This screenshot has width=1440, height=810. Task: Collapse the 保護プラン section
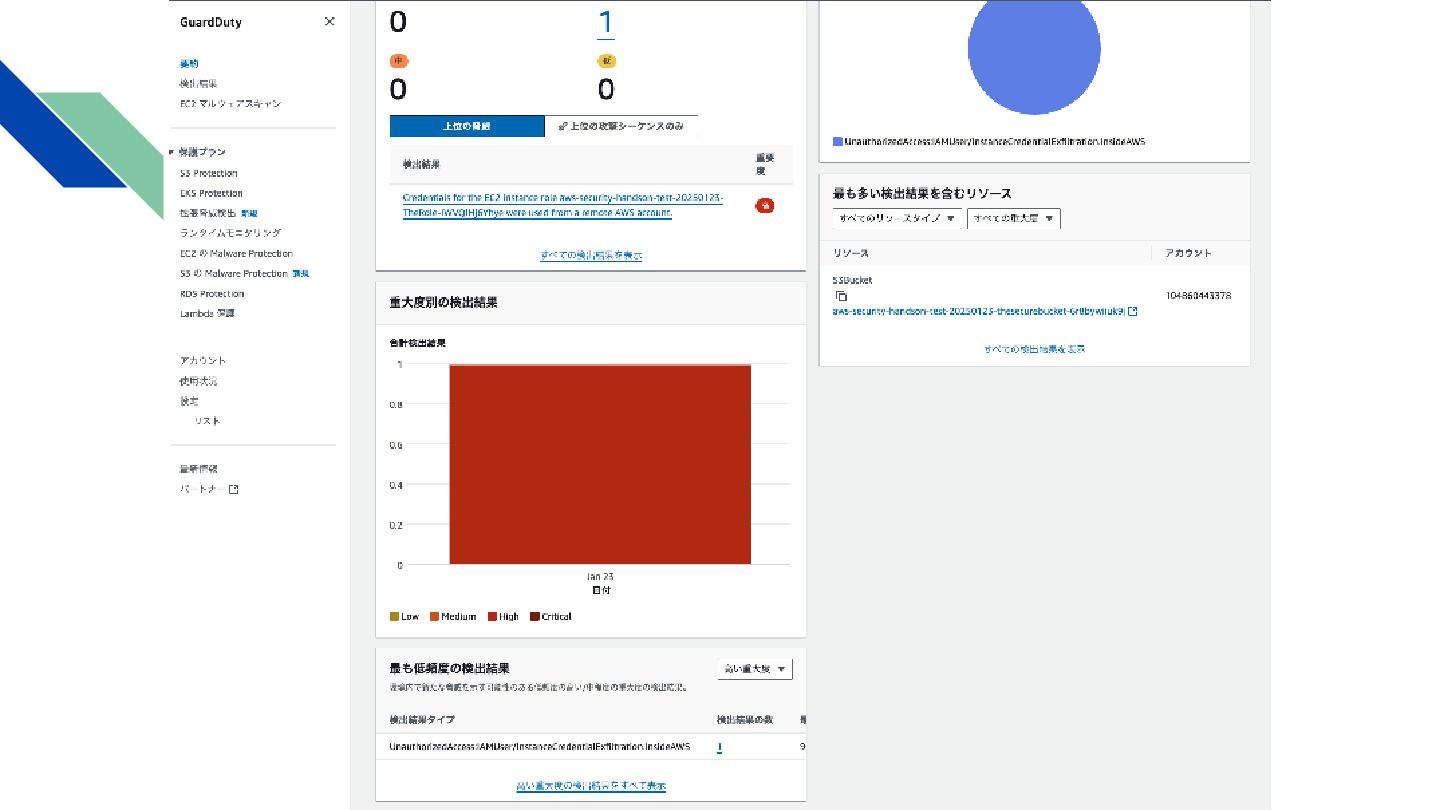click(x=172, y=152)
